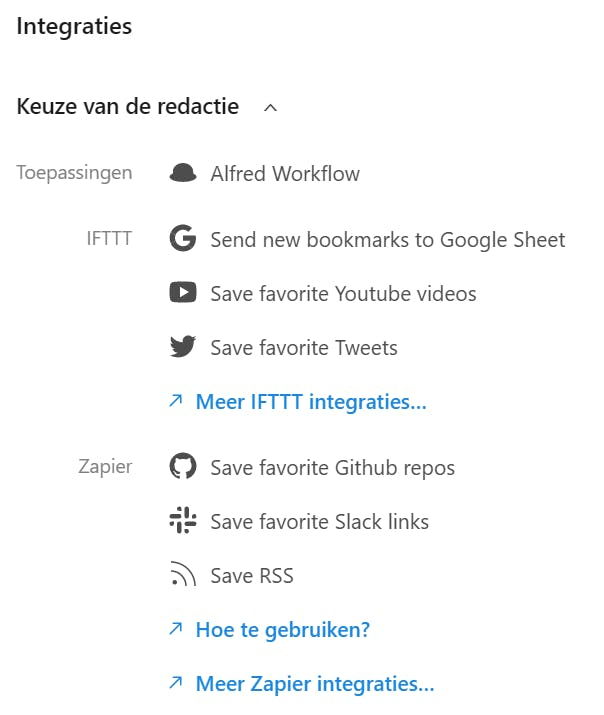This screenshot has height=715, width=604.
Task: Click the YouTube play icon
Action: pyautogui.click(x=182, y=293)
